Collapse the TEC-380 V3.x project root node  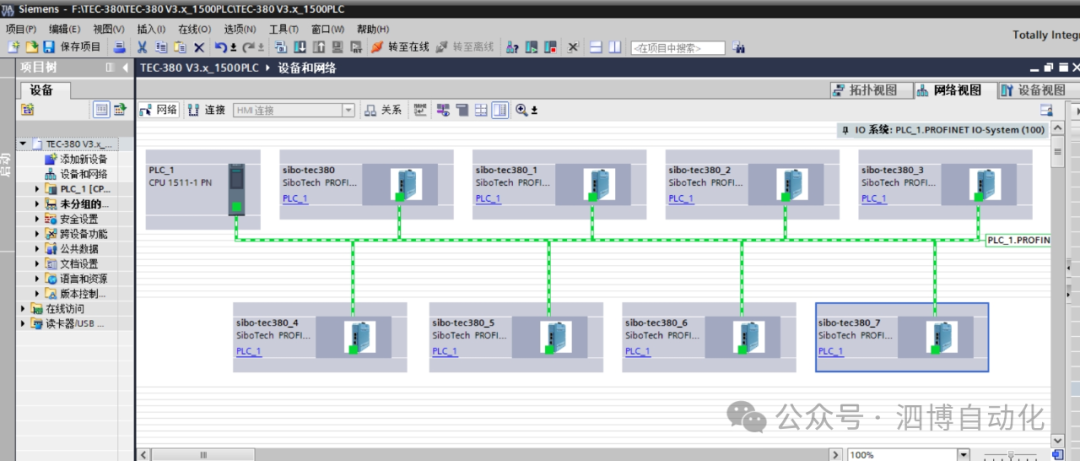(23, 144)
